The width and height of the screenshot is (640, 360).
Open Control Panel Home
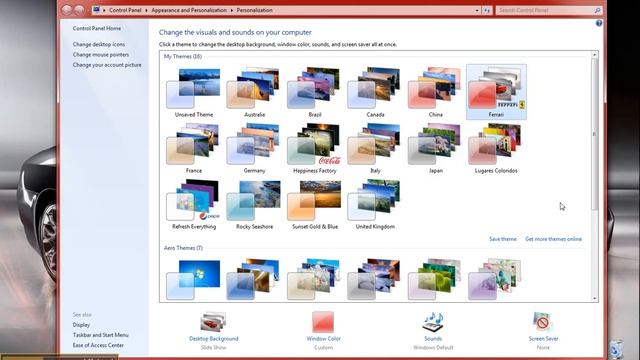pyautogui.click(x=97, y=28)
